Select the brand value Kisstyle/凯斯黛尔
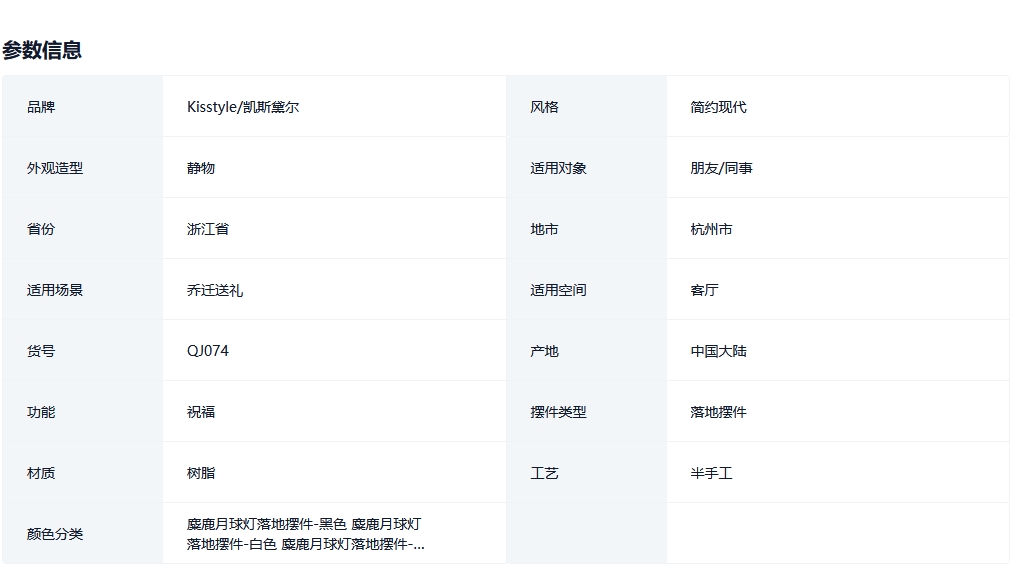Screen dimensions: 1030x572 [x=243, y=107]
